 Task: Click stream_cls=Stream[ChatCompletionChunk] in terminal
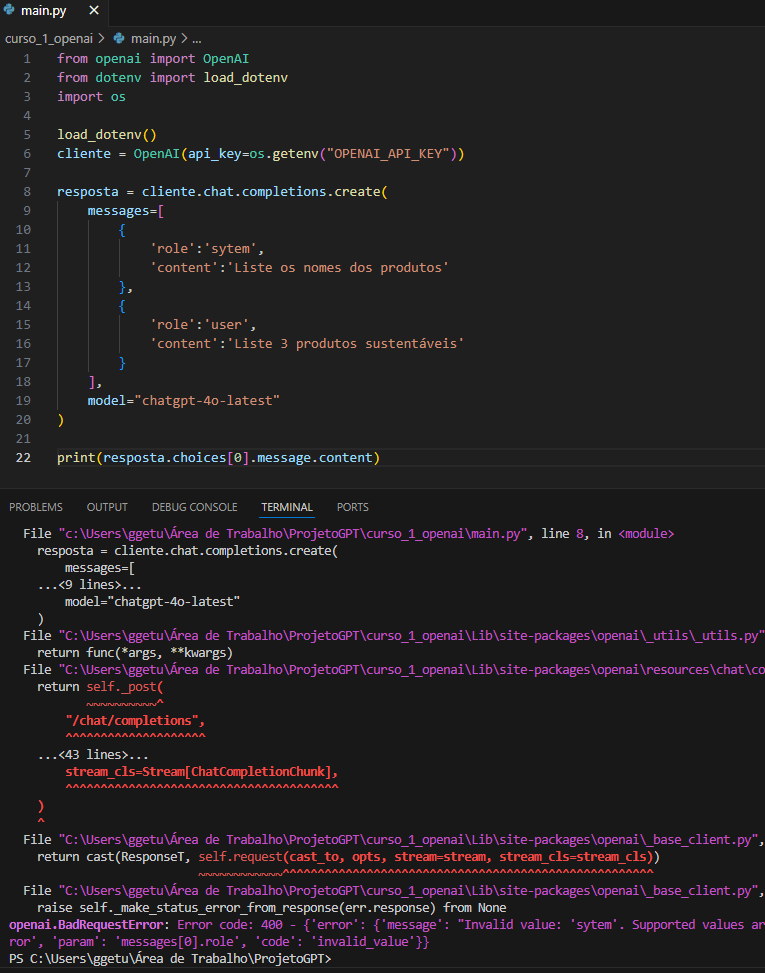[199, 772]
